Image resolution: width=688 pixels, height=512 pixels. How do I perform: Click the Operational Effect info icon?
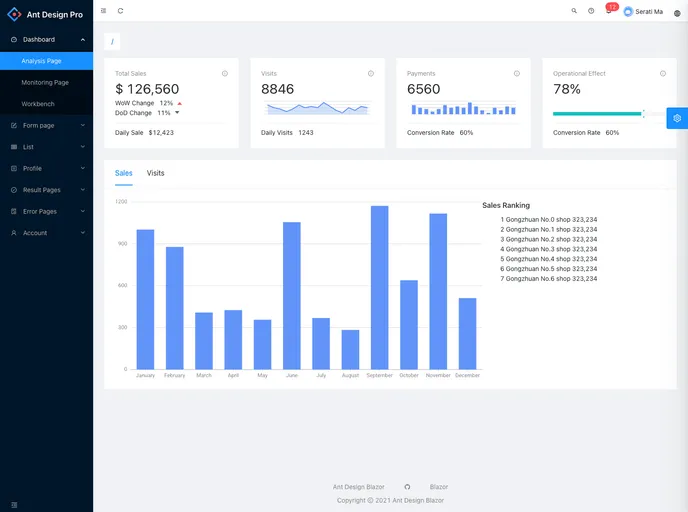pos(662,73)
